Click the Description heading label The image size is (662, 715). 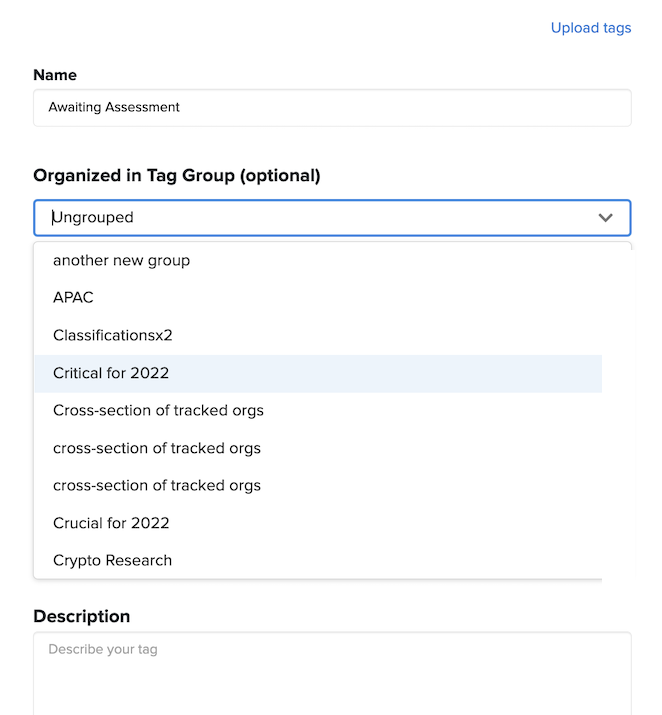pos(82,617)
